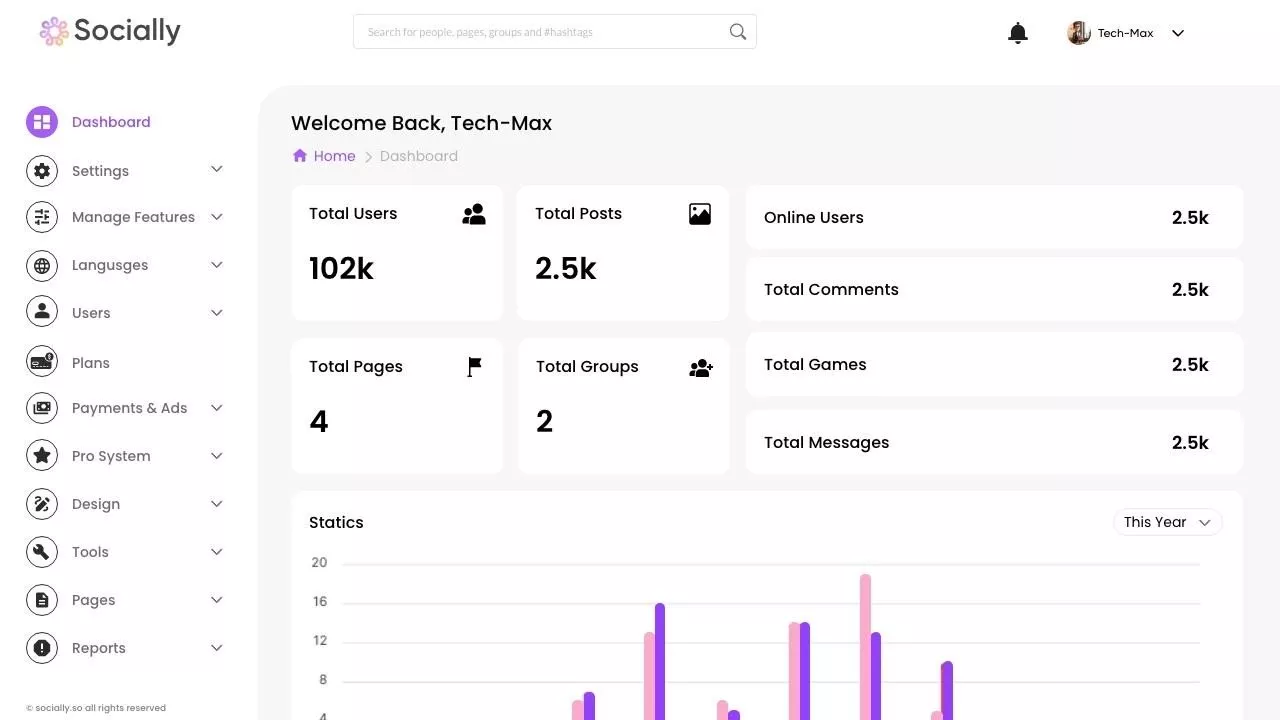1280x720 pixels.
Task: Click the Dashboard grid icon
Action: 42,122
